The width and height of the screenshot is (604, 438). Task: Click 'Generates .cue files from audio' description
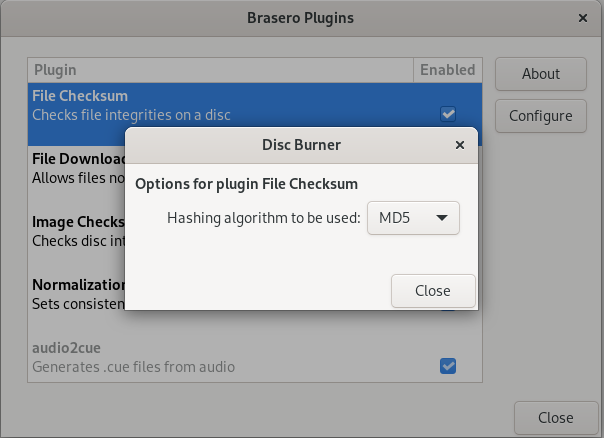click(133, 367)
